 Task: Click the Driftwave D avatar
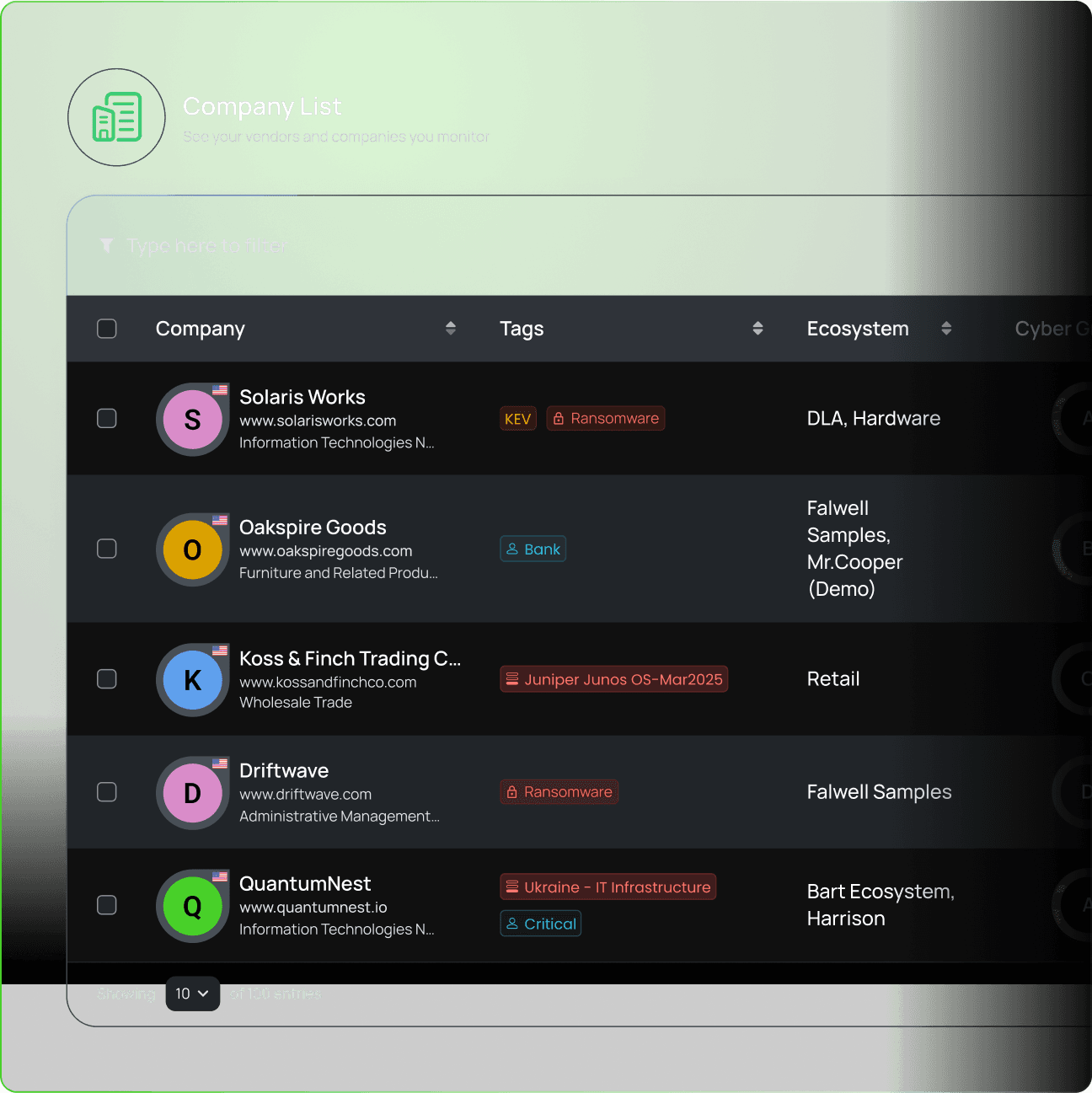[x=192, y=793]
